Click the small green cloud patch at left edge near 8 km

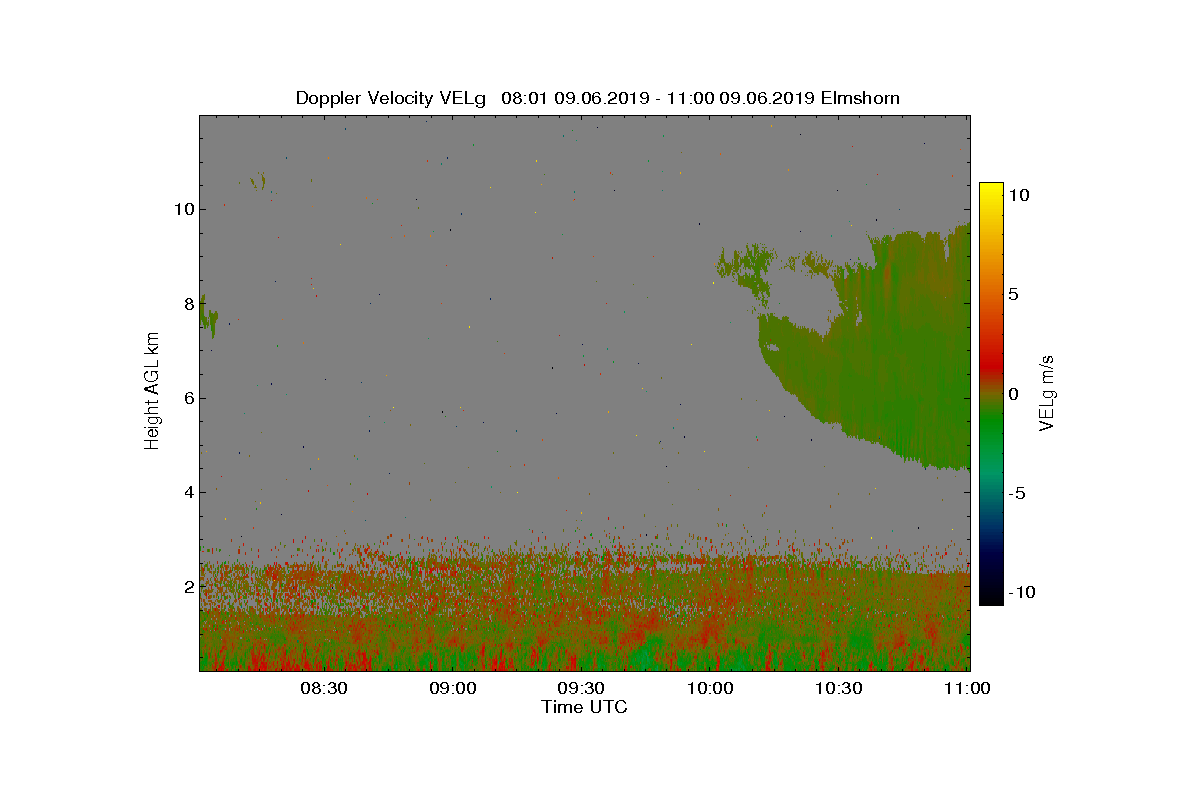(208, 316)
